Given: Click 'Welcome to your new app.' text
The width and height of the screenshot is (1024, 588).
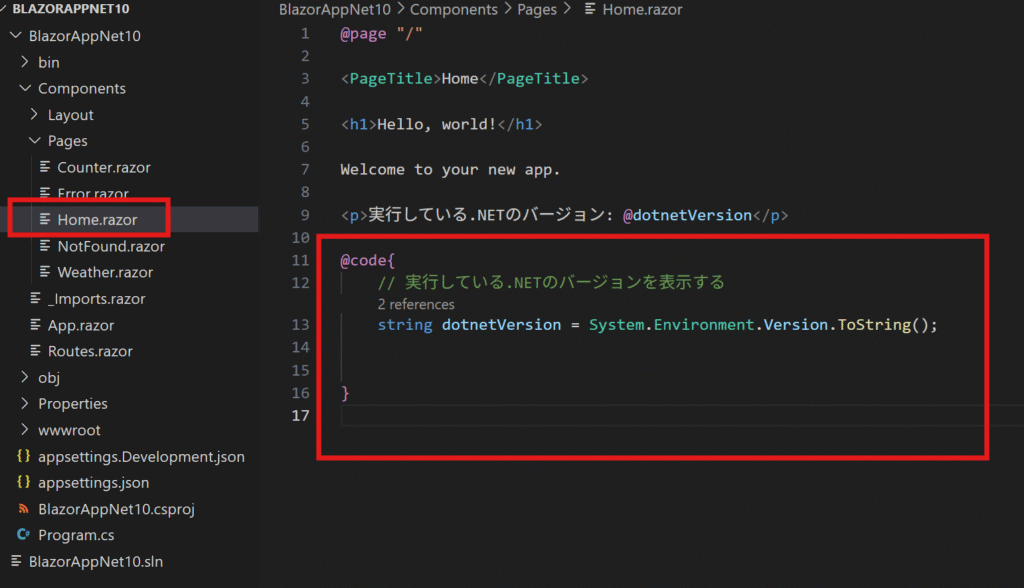Looking at the screenshot, I should point(450,170).
